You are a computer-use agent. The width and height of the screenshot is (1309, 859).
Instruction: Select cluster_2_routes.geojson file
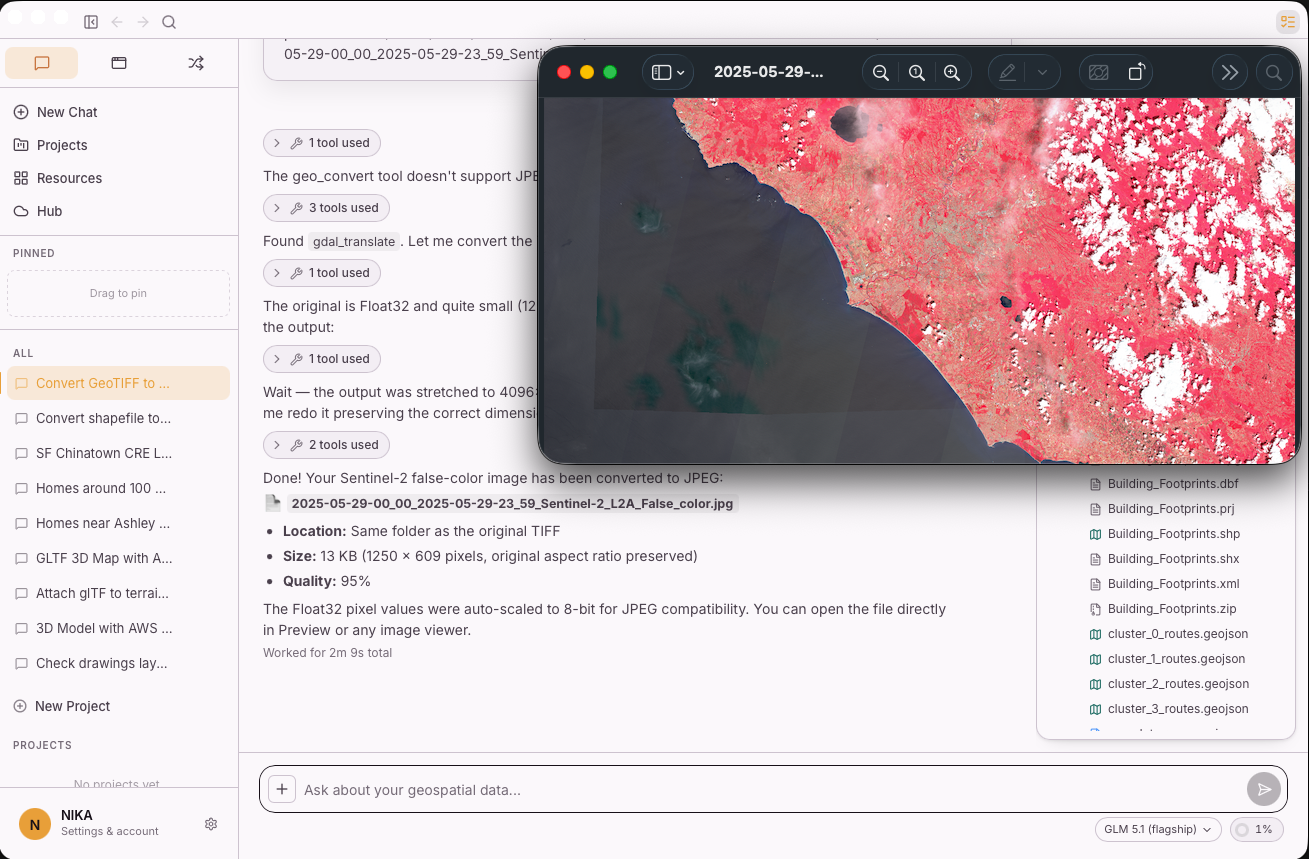[1170, 684]
